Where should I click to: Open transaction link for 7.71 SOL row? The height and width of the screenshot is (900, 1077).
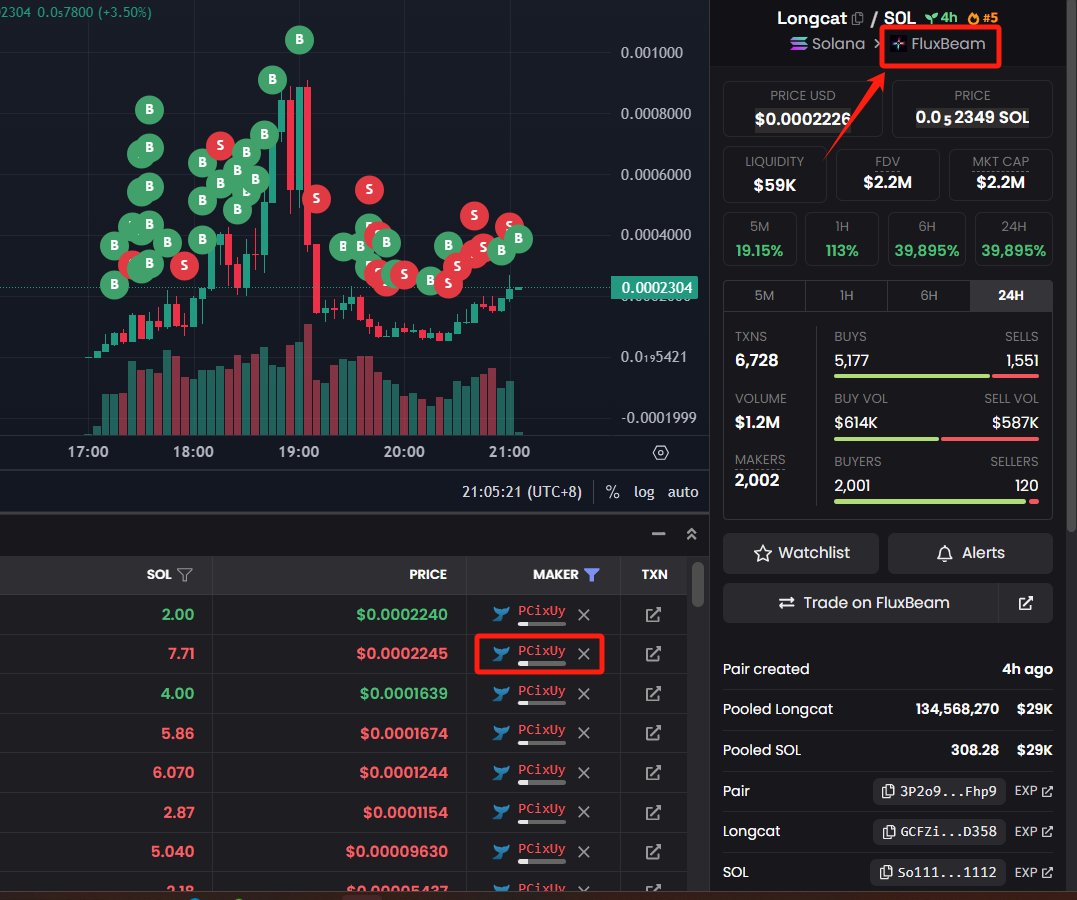[x=653, y=654]
